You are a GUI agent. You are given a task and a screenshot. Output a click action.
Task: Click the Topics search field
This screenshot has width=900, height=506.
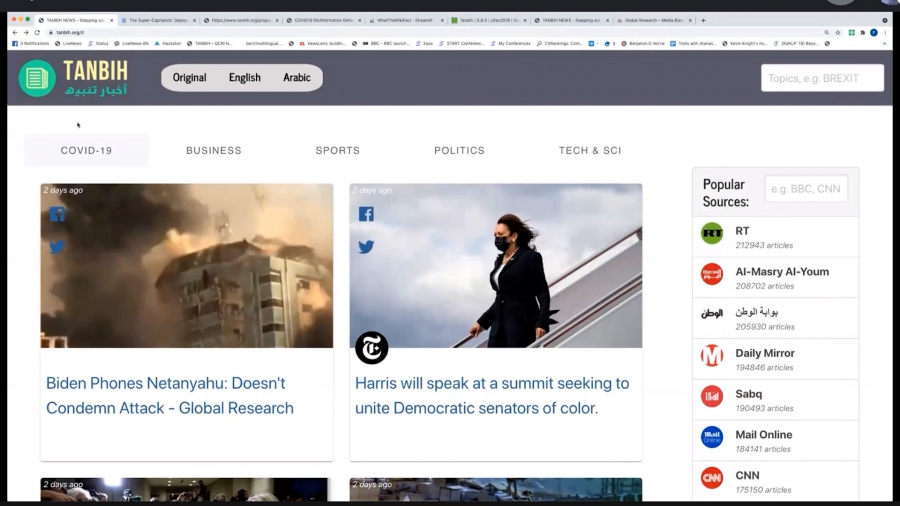(x=822, y=78)
